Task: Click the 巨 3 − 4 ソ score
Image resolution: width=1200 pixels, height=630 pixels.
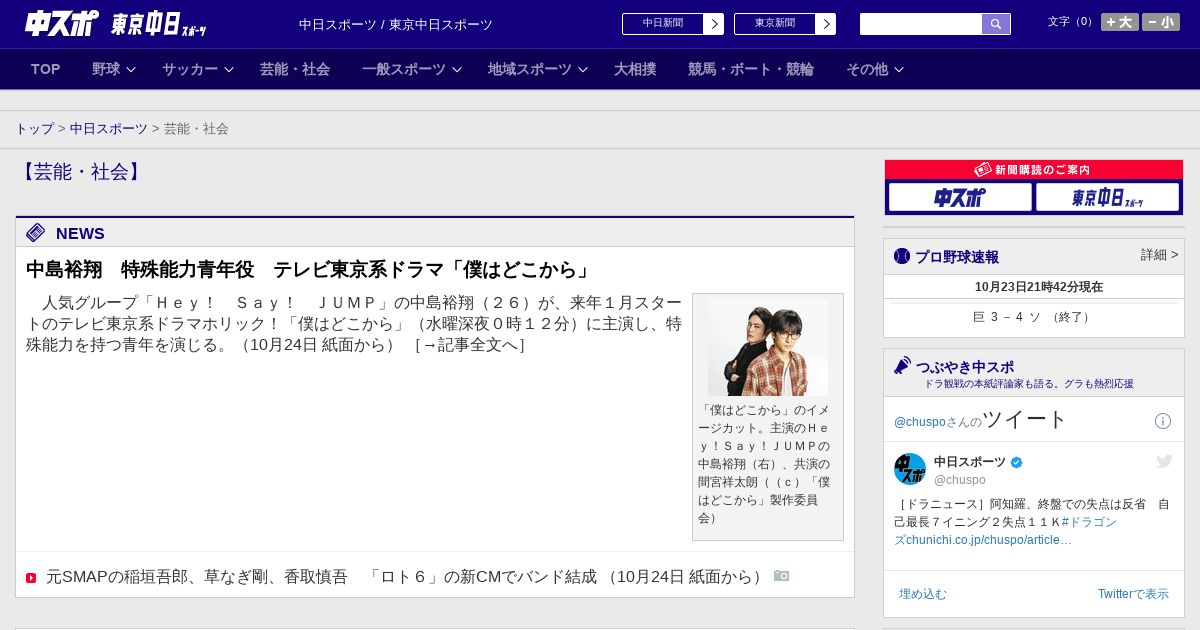Action: coord(1033,317)
